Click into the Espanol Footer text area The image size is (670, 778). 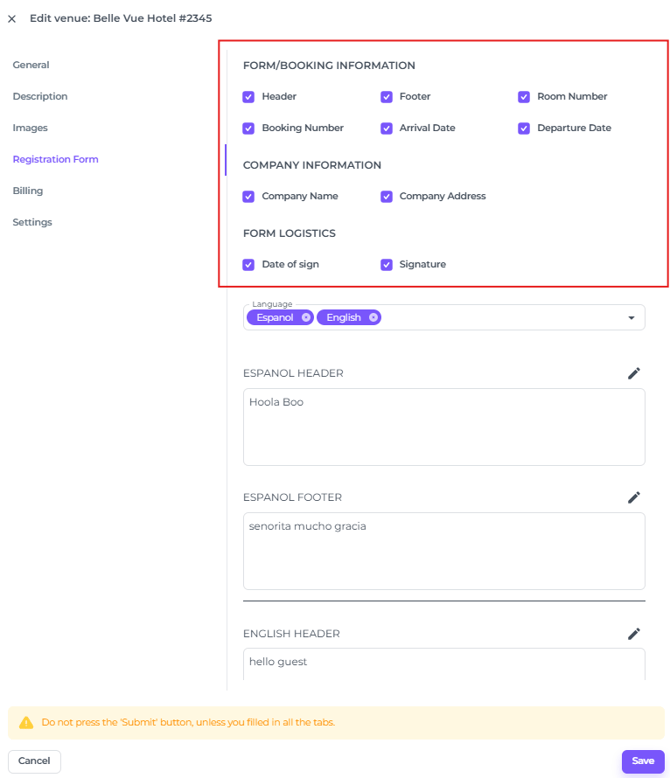(x=443, y=551)
